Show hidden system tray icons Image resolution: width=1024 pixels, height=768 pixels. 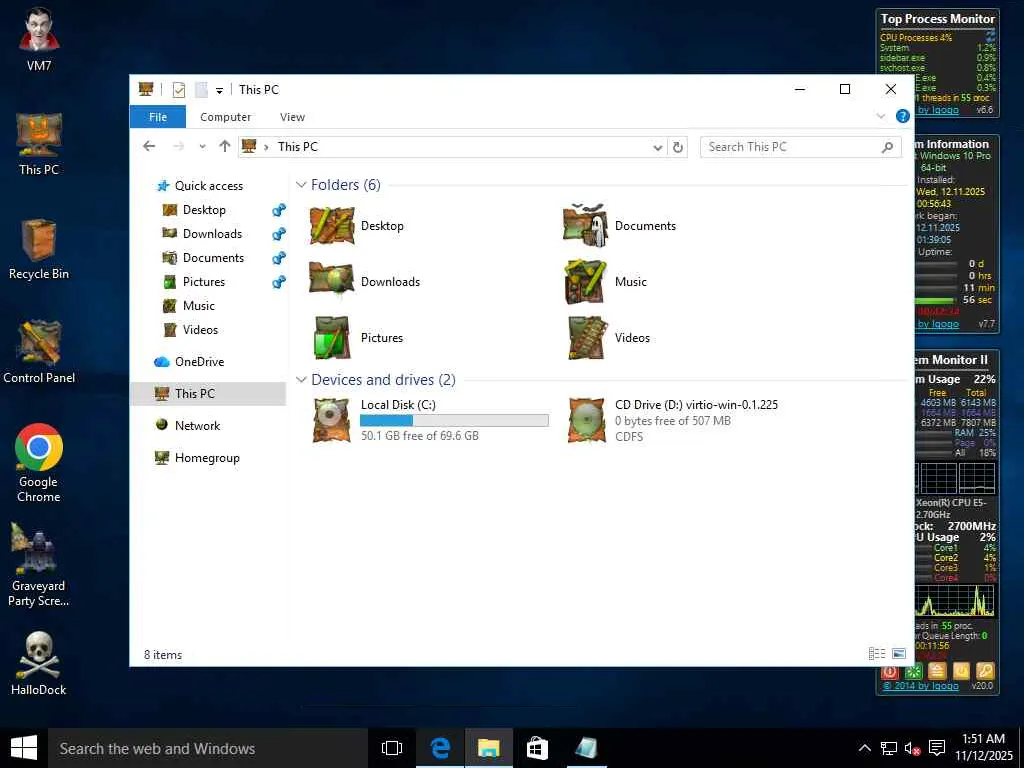pos(864,748)
